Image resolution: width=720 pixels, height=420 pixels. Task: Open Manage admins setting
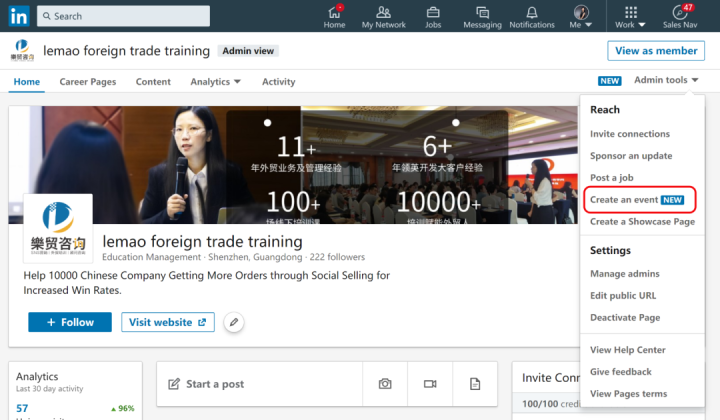click(624, 274)
